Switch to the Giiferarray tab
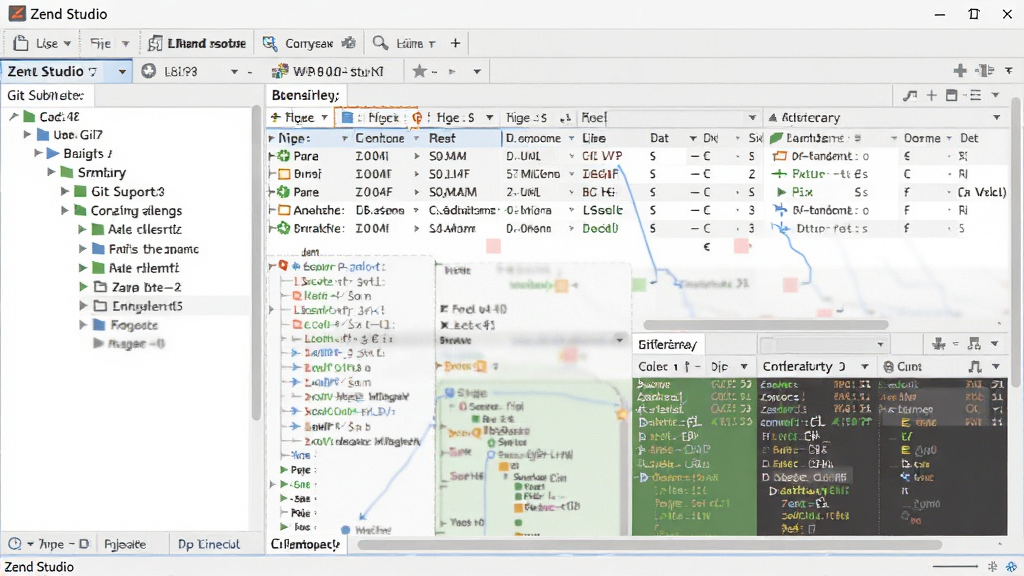The width and height of the screenshot is (1024, 576). (667, 344)
